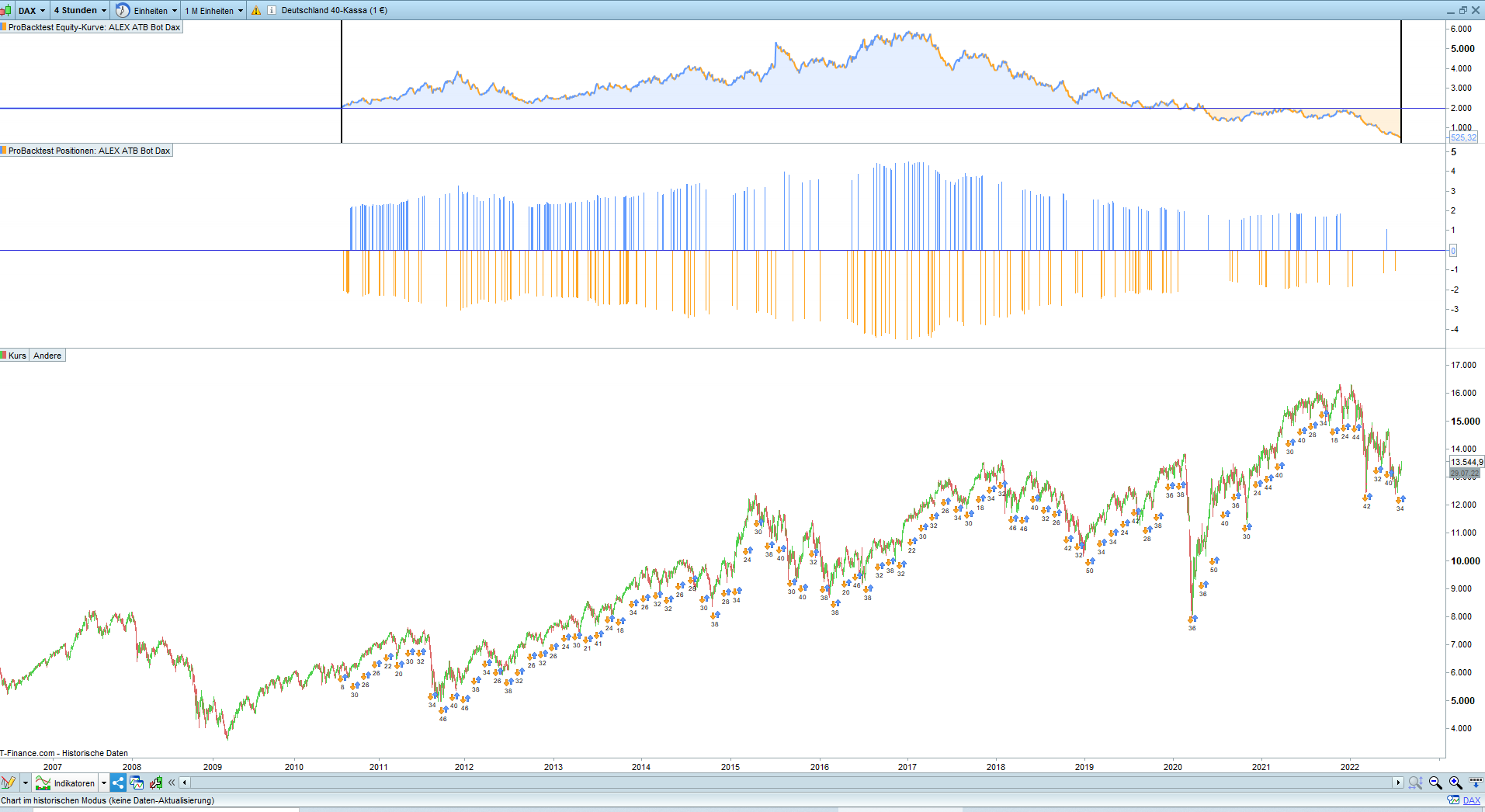Click the scrollbar left arrow
This screenshot has width=1485, height=812.
184,783
